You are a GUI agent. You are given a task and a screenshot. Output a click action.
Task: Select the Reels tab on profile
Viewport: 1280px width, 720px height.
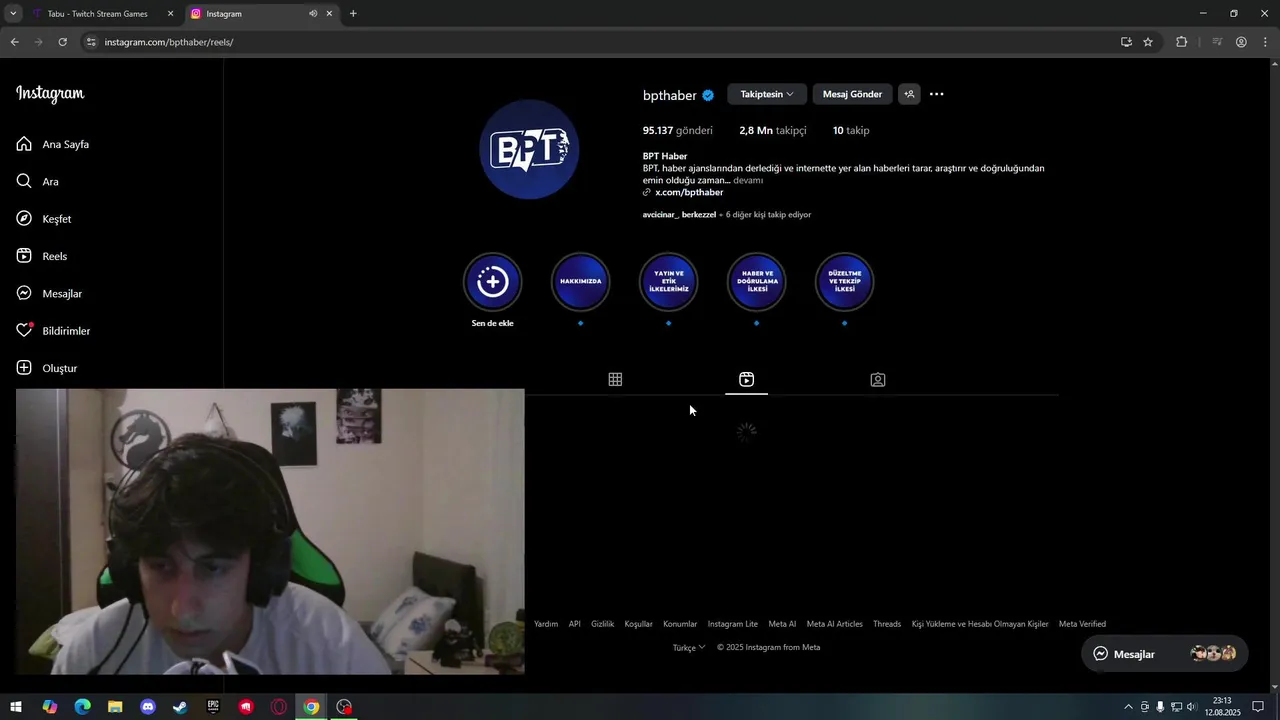747,380
